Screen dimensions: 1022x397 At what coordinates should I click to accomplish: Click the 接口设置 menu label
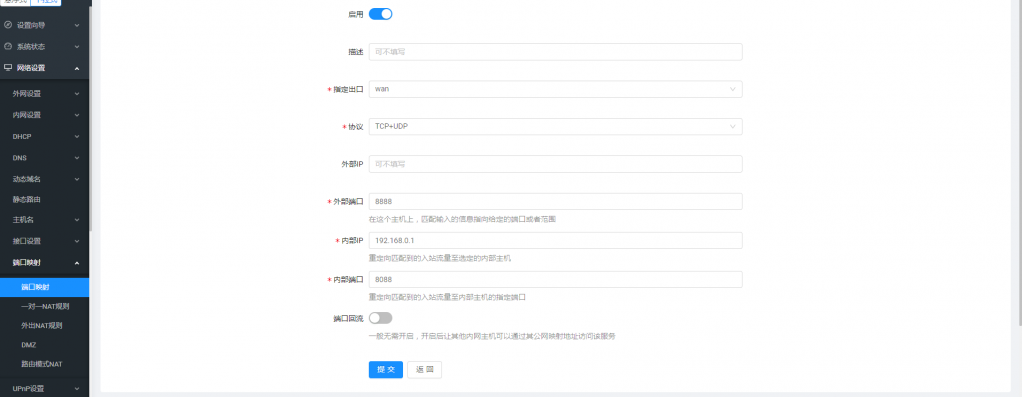[x=27, y=241]
